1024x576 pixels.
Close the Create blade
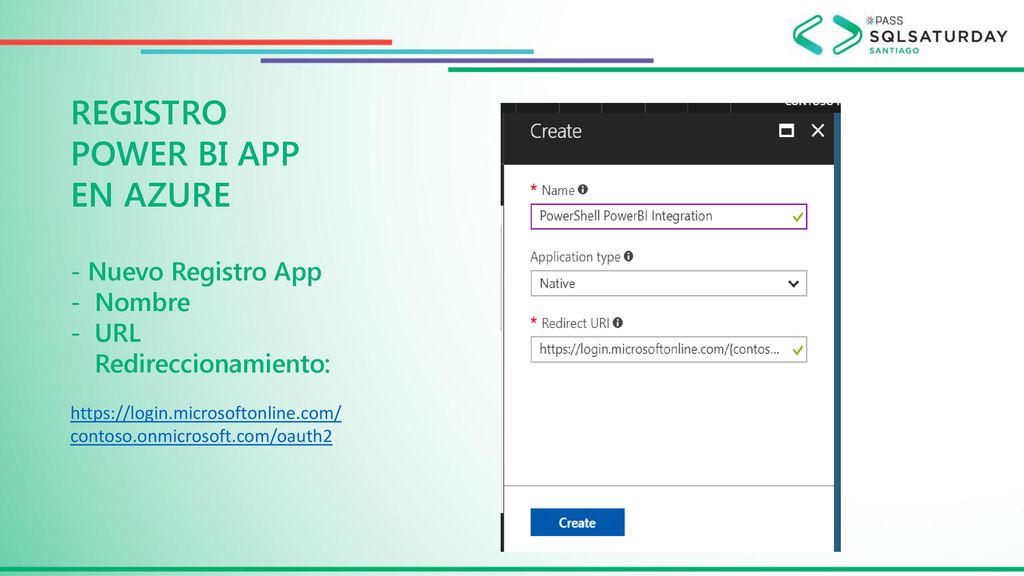click(818, 131)
